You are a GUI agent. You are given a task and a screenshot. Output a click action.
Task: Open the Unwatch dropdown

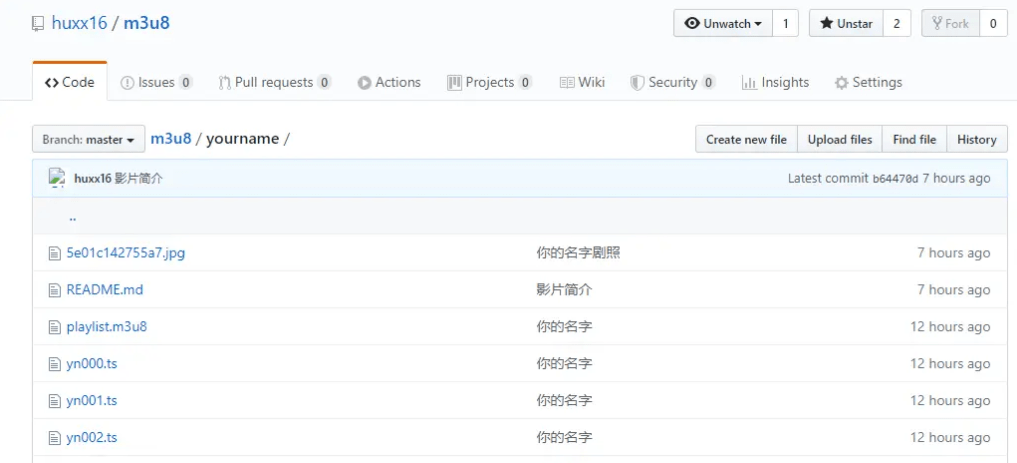pos(723,23)
